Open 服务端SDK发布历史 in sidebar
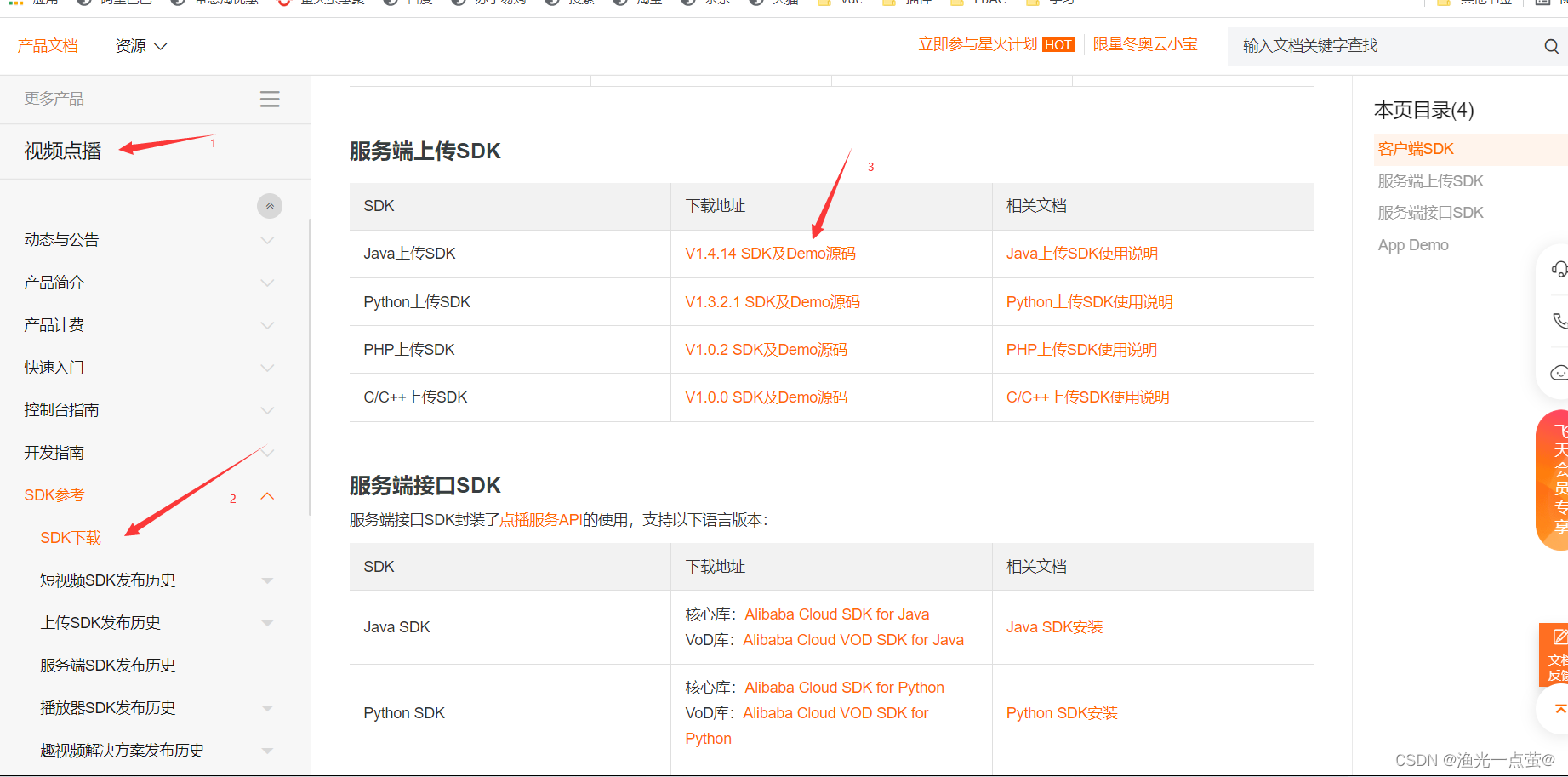The height and width of the screenshot is (777, 1568). [x=108, y=666]
